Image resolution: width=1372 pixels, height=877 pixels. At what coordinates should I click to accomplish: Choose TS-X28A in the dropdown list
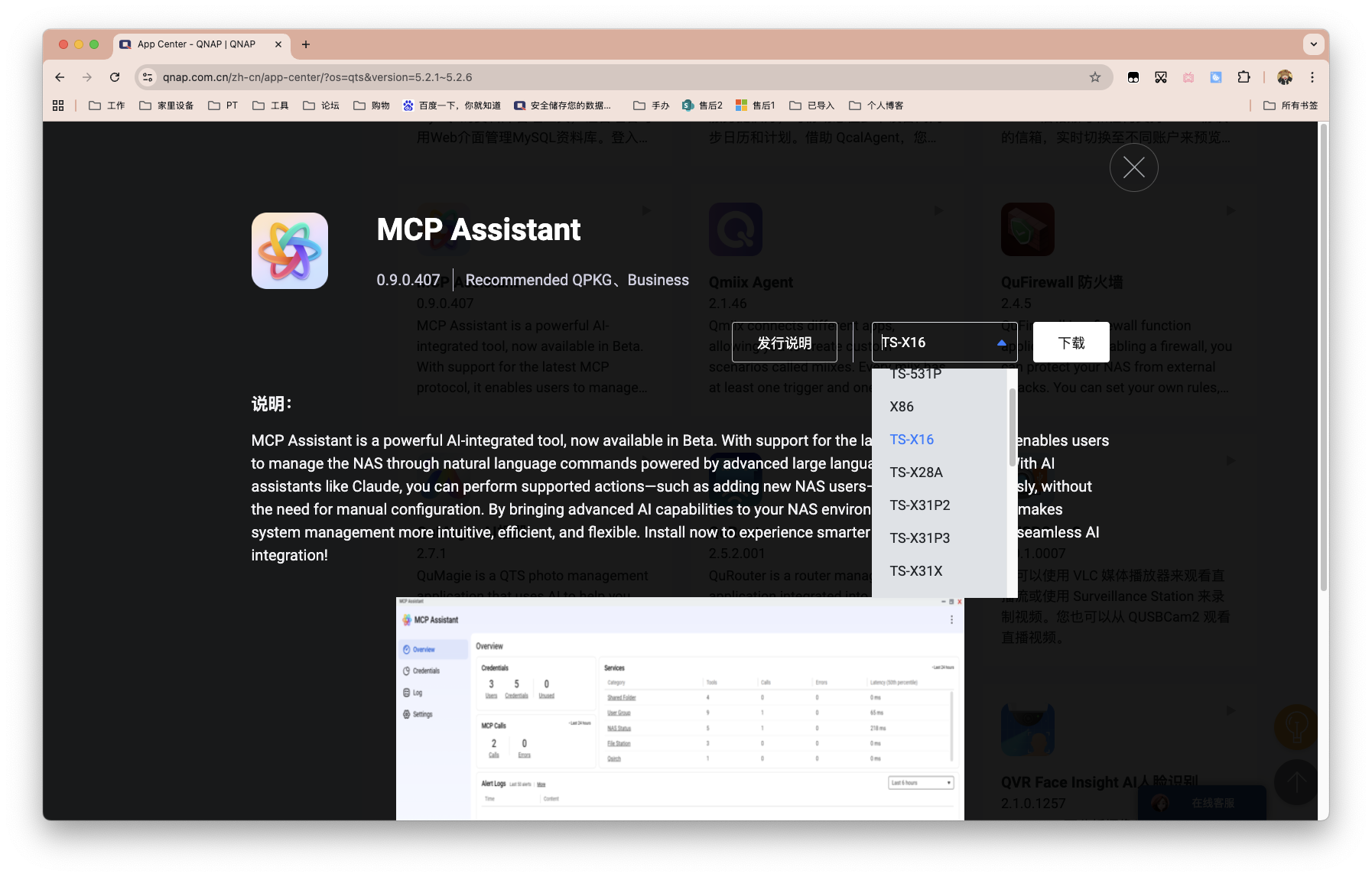[x=916, y=473]
